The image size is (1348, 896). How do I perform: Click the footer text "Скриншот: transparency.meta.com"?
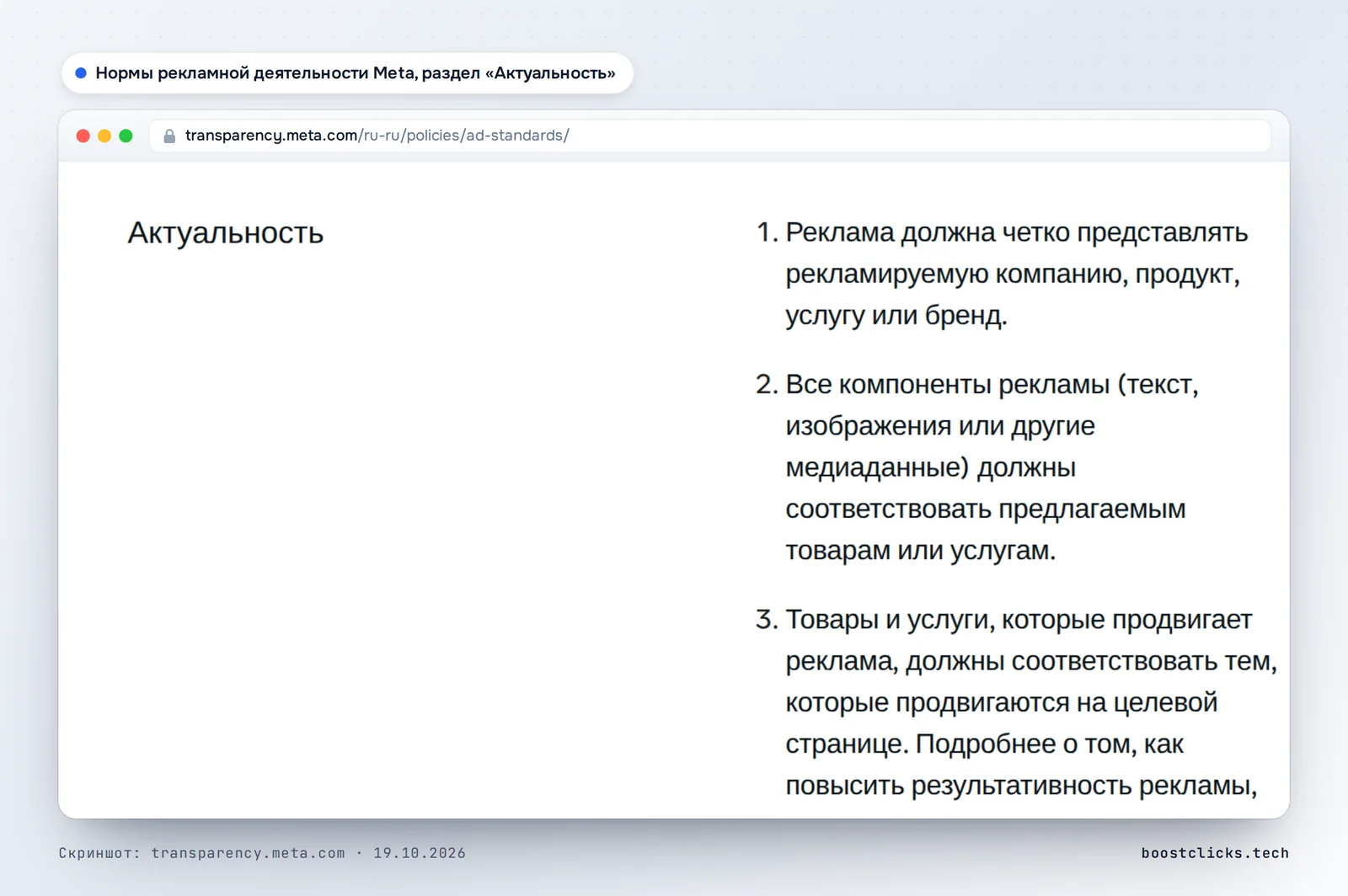(262, 853)
